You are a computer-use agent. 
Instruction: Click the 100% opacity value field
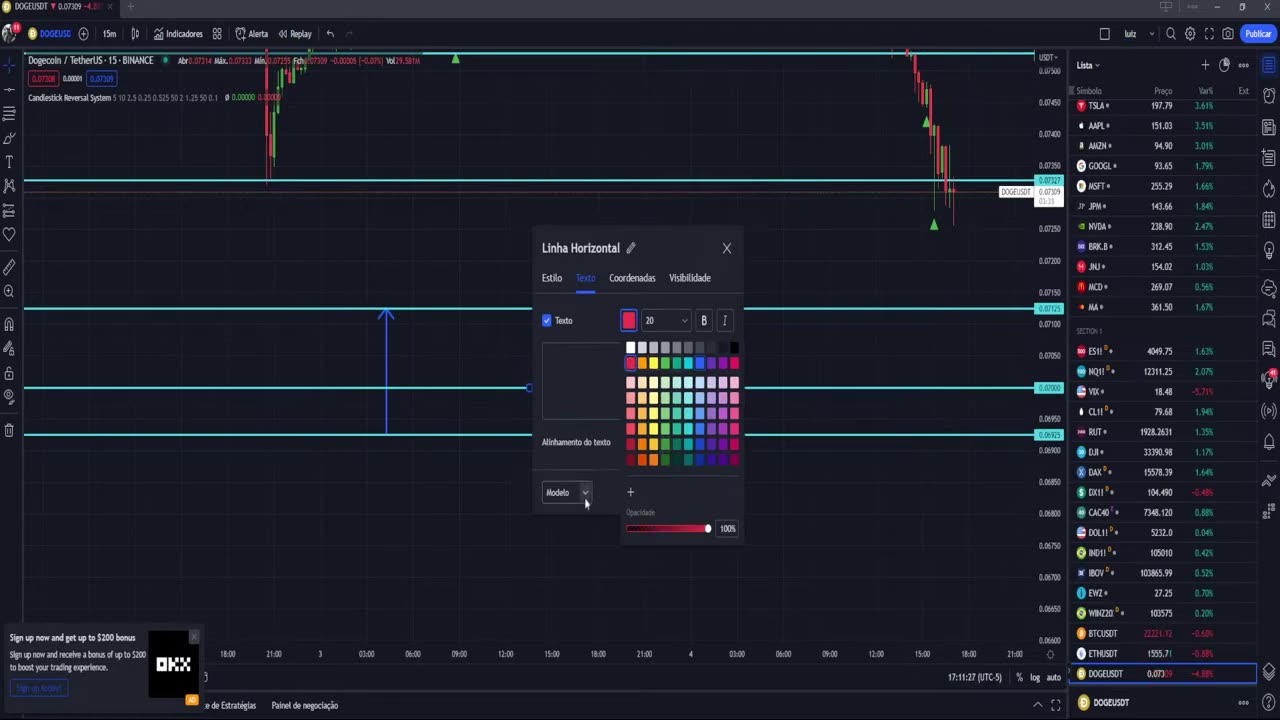click(727, 528)
